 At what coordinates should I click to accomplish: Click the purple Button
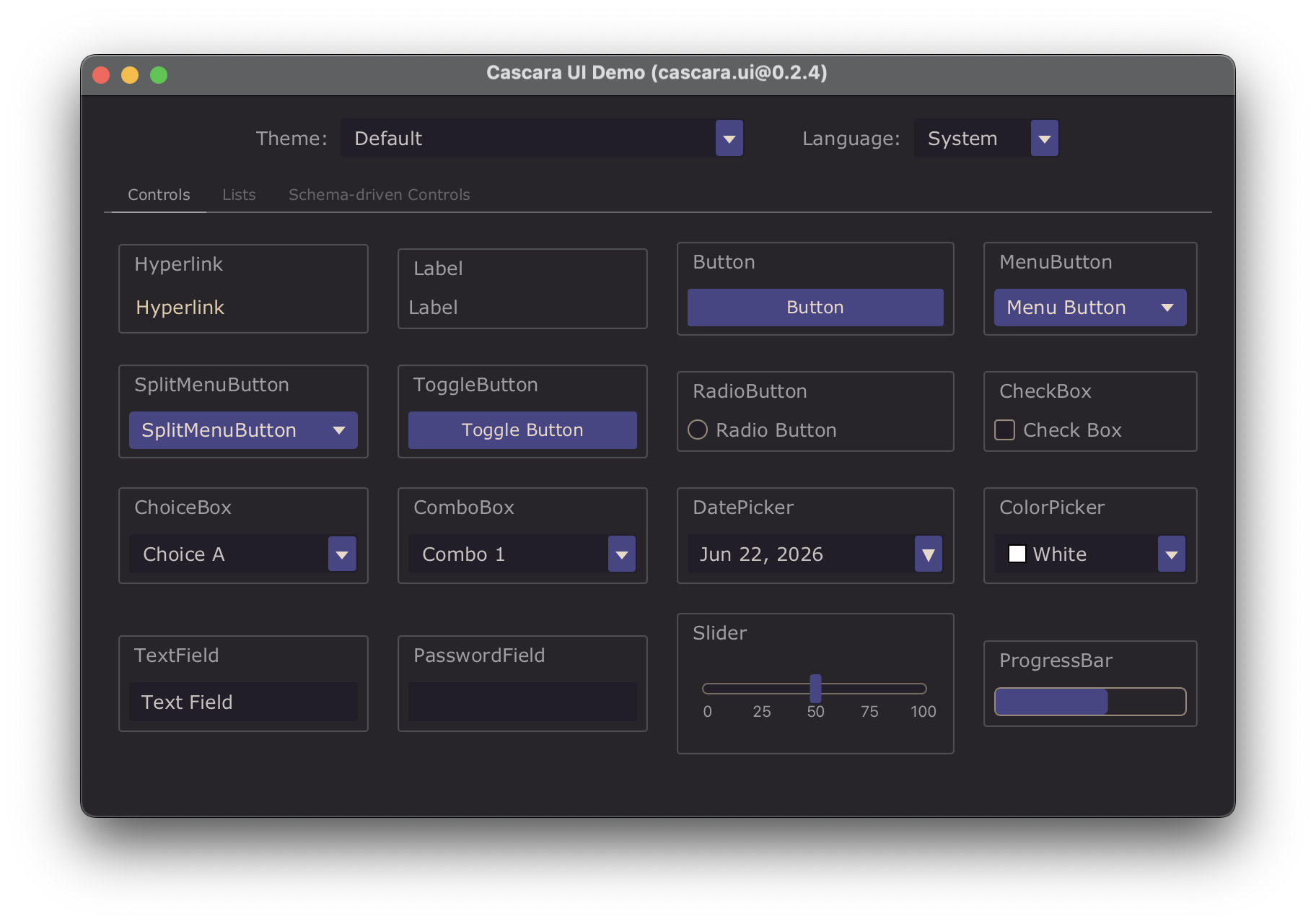click(815, 308)
